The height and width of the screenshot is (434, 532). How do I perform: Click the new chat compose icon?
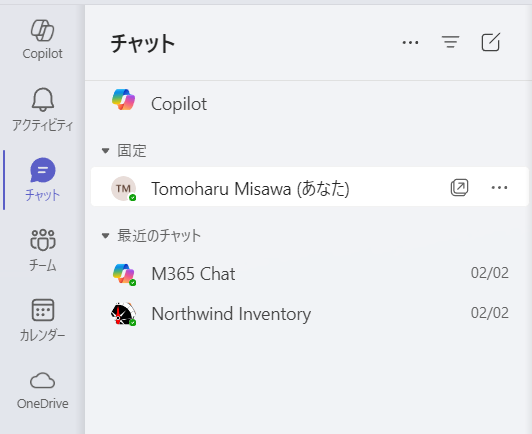tap(491, 42)
